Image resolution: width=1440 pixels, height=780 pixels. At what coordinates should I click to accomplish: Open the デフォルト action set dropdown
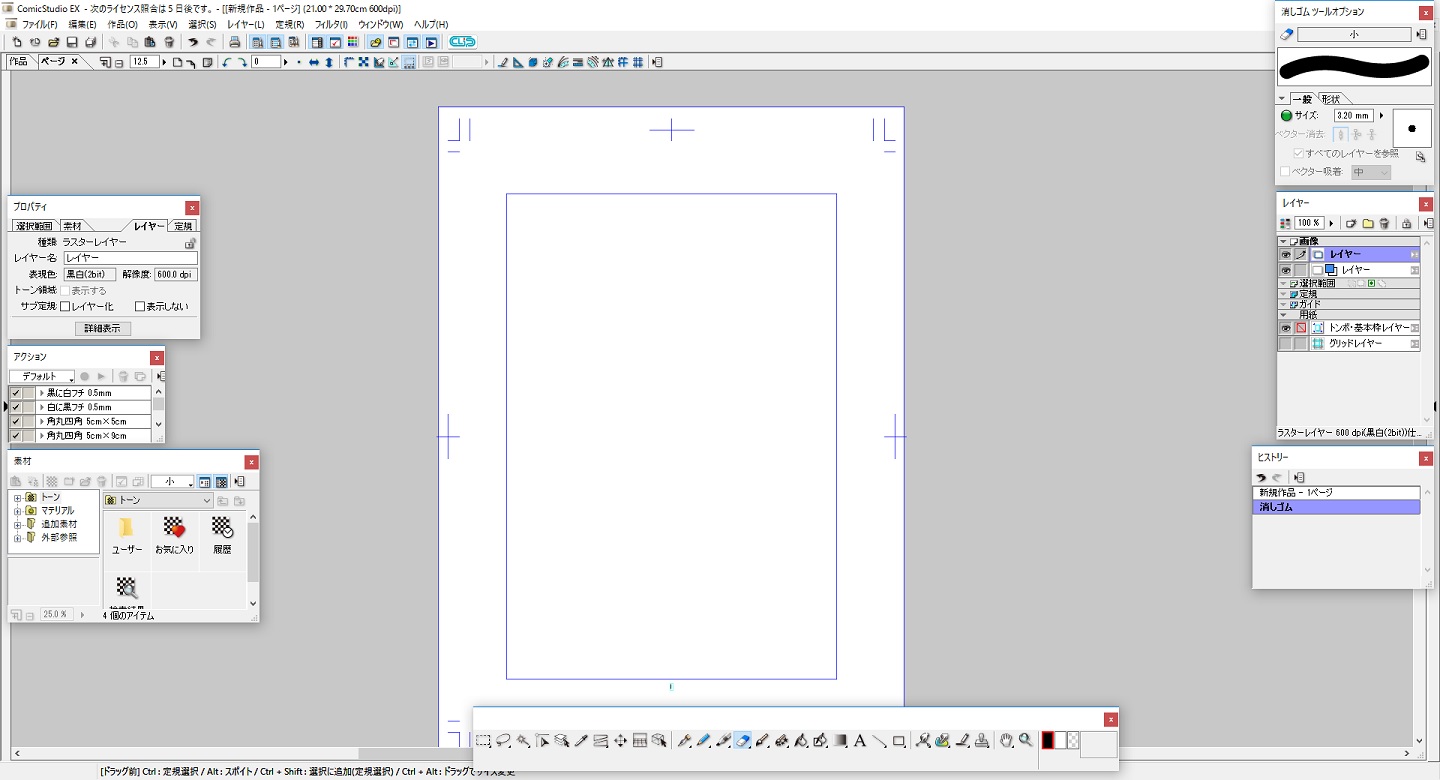(49, 377)
